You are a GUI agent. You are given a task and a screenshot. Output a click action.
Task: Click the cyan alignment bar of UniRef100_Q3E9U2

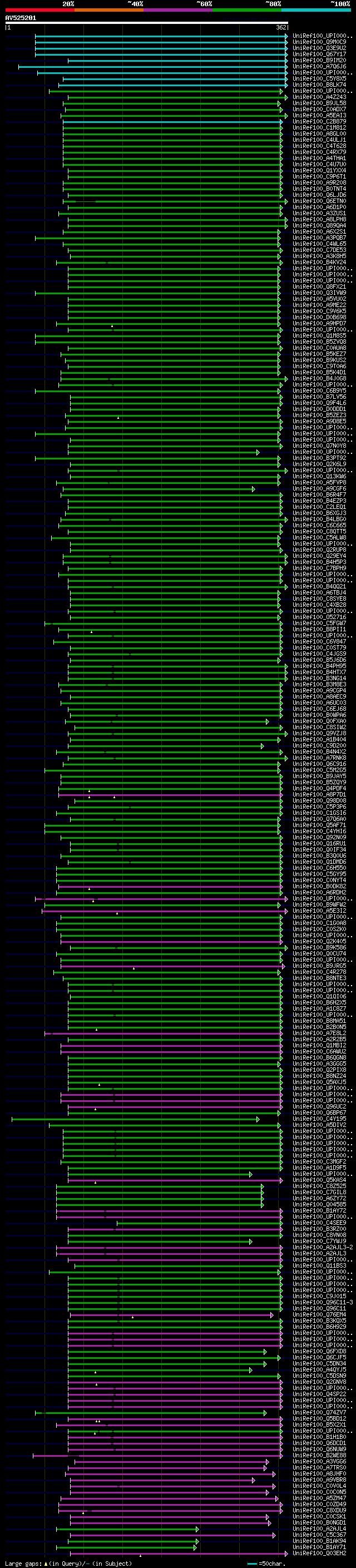click(x=161, y=49)
